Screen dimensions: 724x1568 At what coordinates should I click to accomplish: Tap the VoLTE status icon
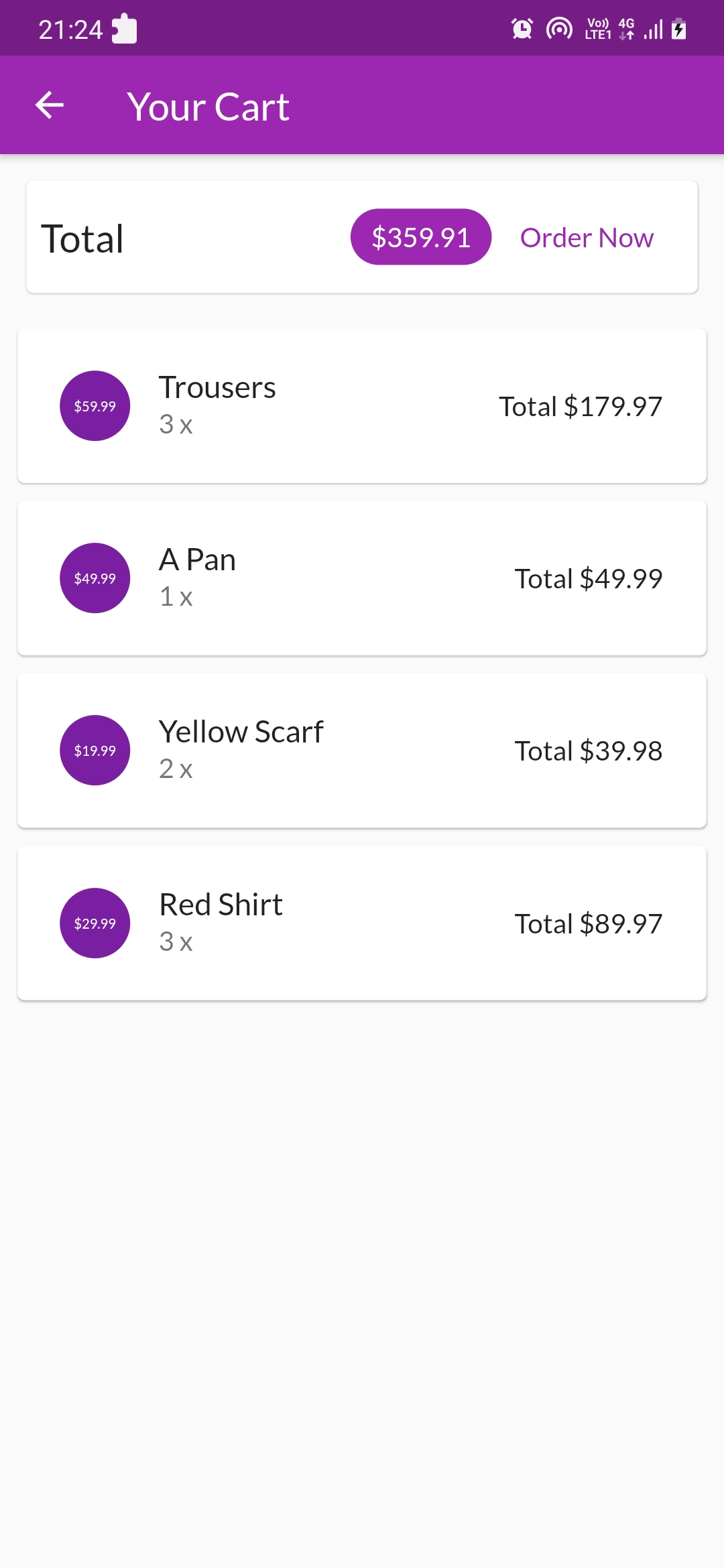click(597, 29)
